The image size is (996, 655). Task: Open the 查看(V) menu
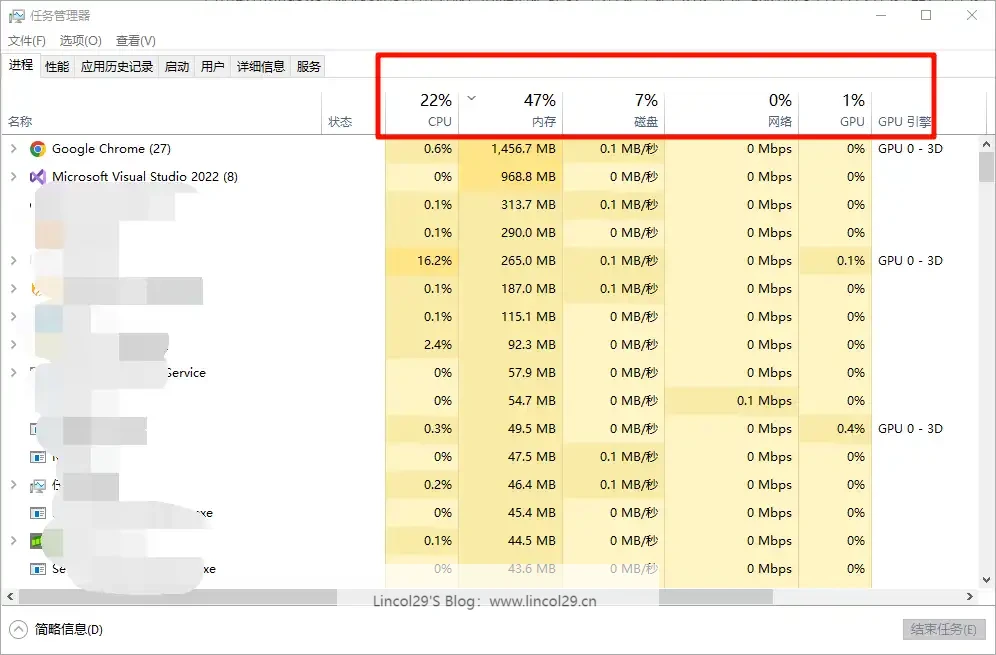tap(135, 41)
